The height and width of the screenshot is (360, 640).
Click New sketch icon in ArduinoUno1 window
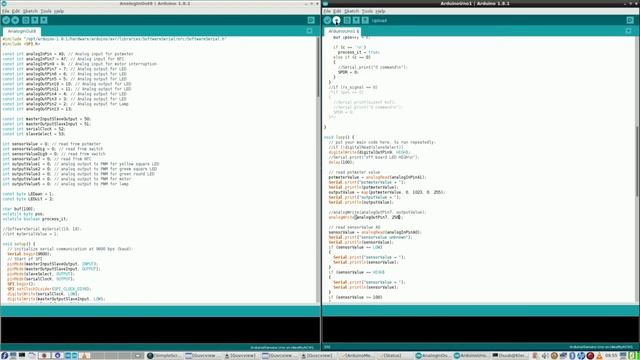click(x=347, y=20)
